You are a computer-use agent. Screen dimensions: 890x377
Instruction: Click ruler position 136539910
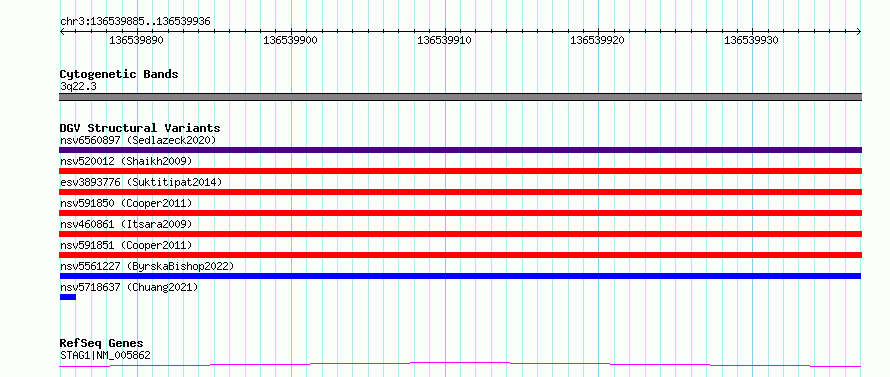[x=444, y=40]
